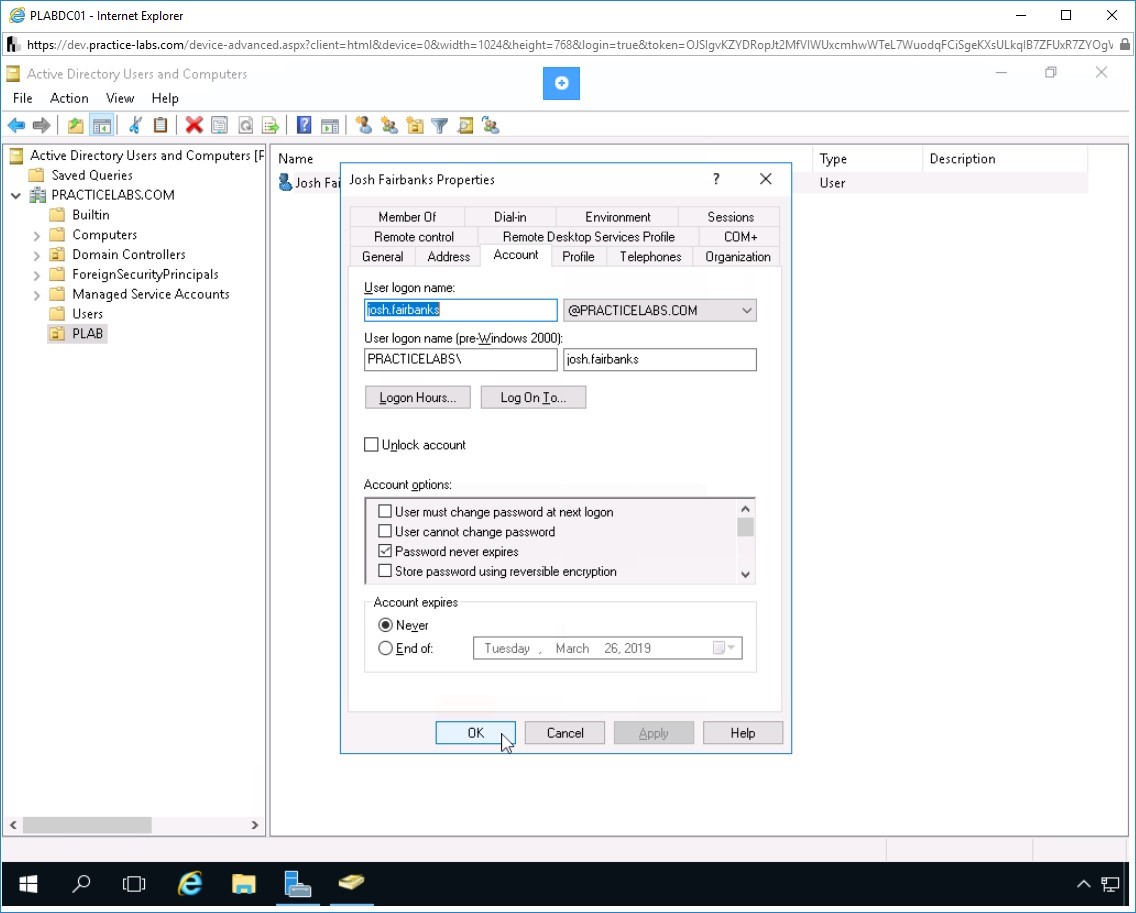Select the Never account expiry radio button
The width and height of the screenshot is (1136, 913).
click(x=385, y=625)
